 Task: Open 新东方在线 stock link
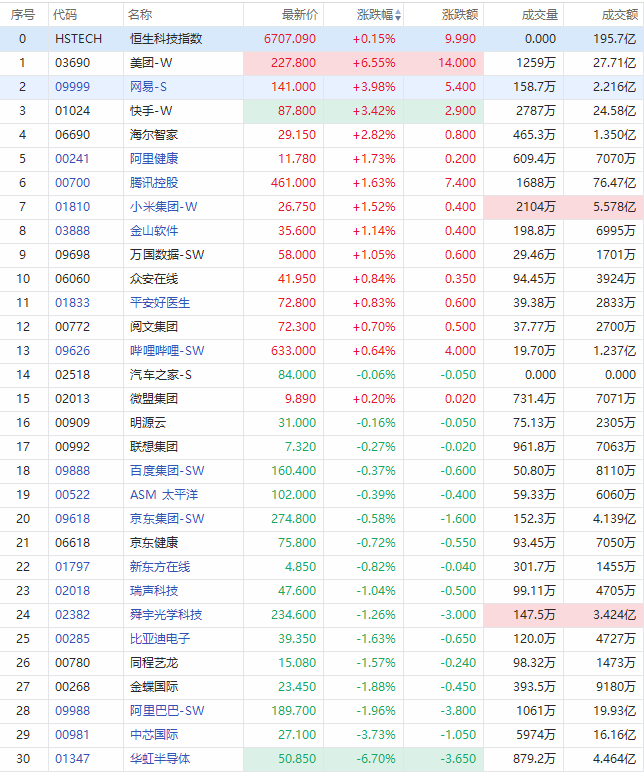[x=160, y=567]
